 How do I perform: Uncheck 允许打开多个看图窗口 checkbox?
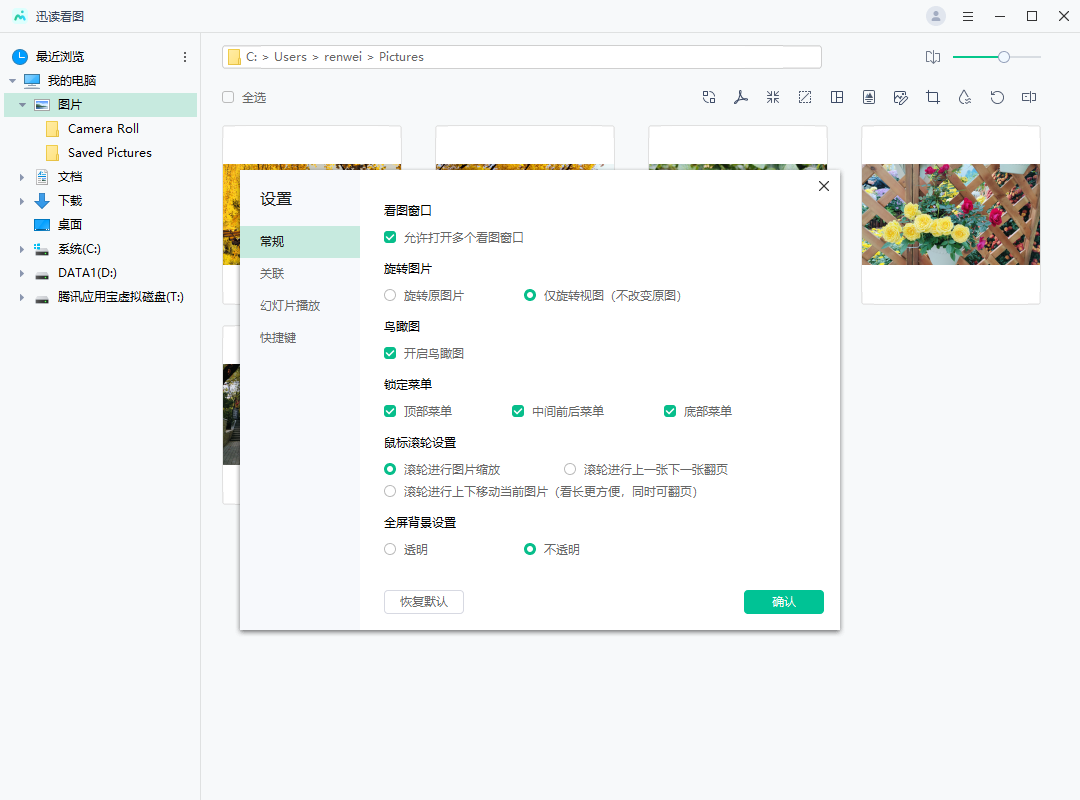click(x=390, y=238)
